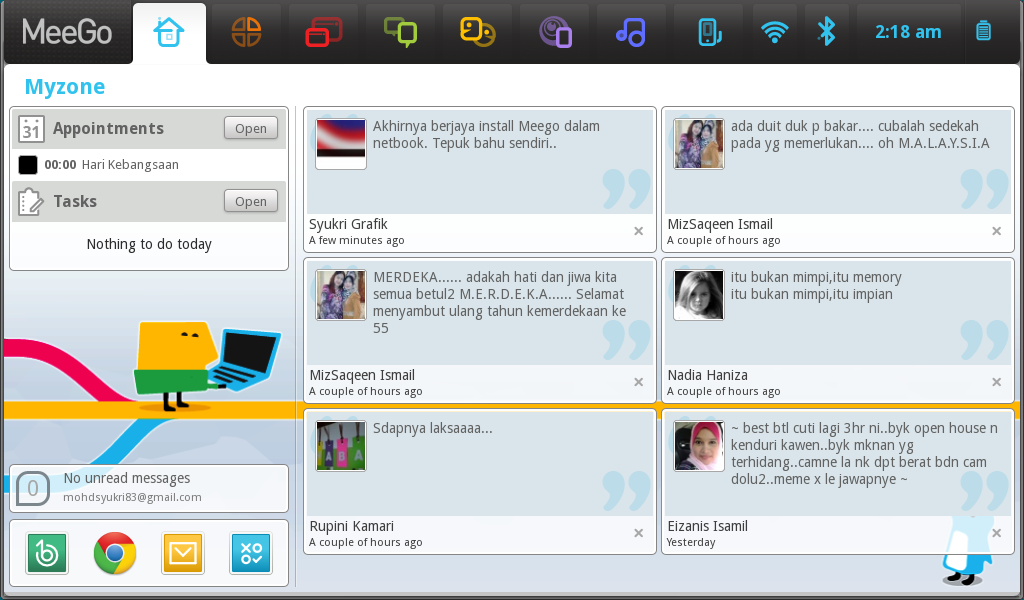This screenshot has width=1024, height=600.
Task: Toggle the Bluetooth panel
Action: [x=827, y=30]
